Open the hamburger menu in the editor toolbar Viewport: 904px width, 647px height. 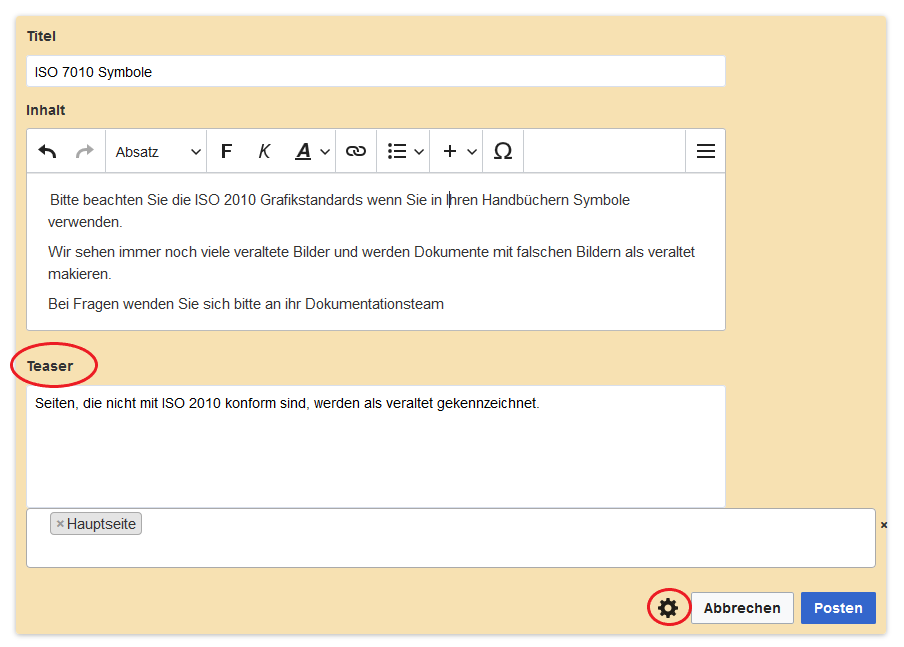[705, 152]
